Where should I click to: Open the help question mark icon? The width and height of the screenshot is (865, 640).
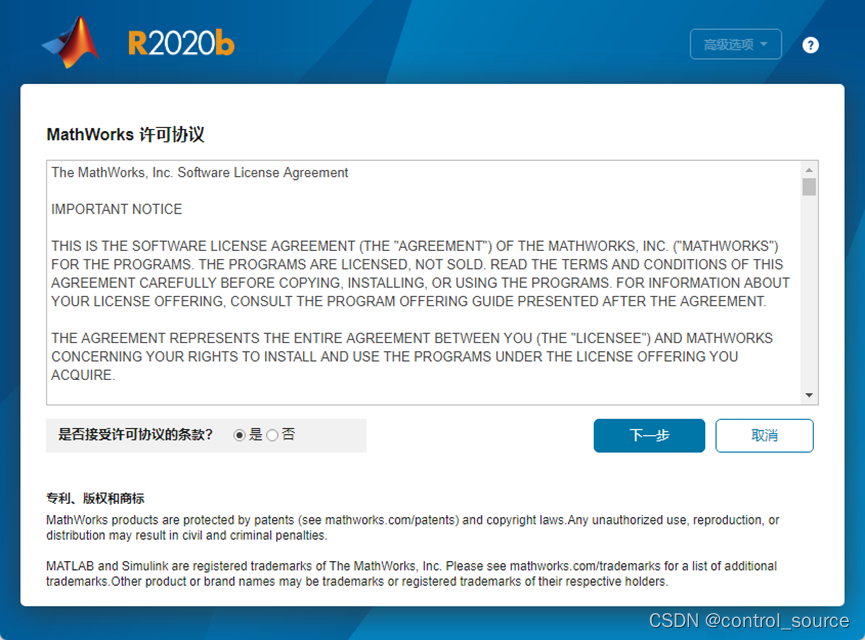(810, 45)
